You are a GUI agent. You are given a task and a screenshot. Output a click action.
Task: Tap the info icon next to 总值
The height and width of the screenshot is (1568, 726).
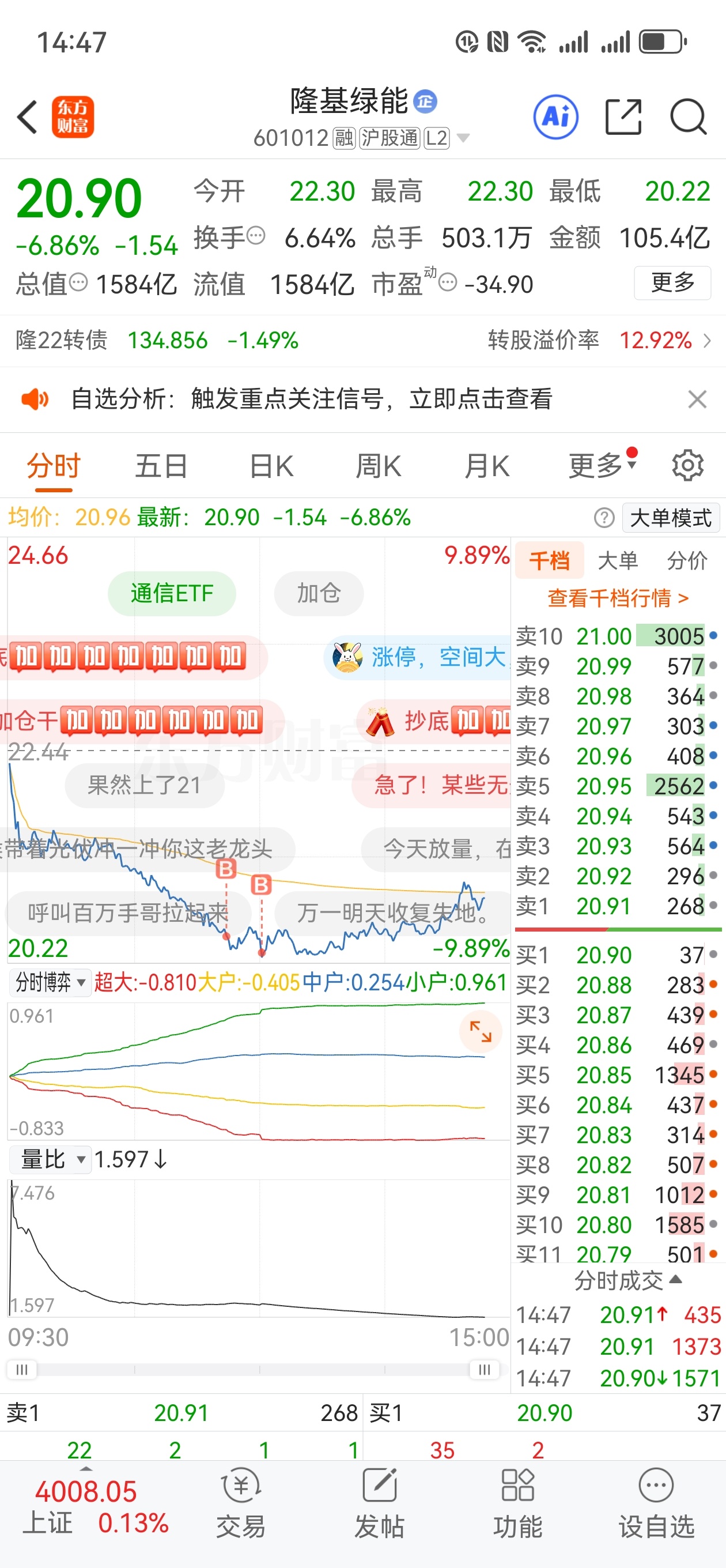tap(78, 282)
